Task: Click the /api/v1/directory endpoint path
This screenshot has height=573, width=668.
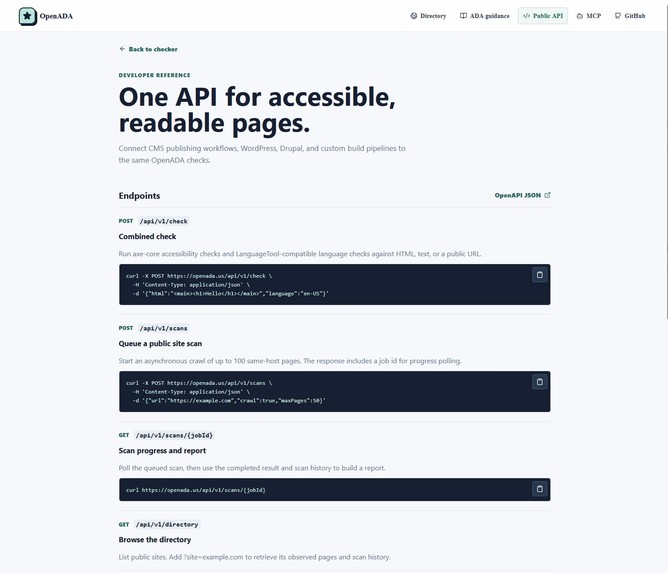Action: click(x=167, y=524)
